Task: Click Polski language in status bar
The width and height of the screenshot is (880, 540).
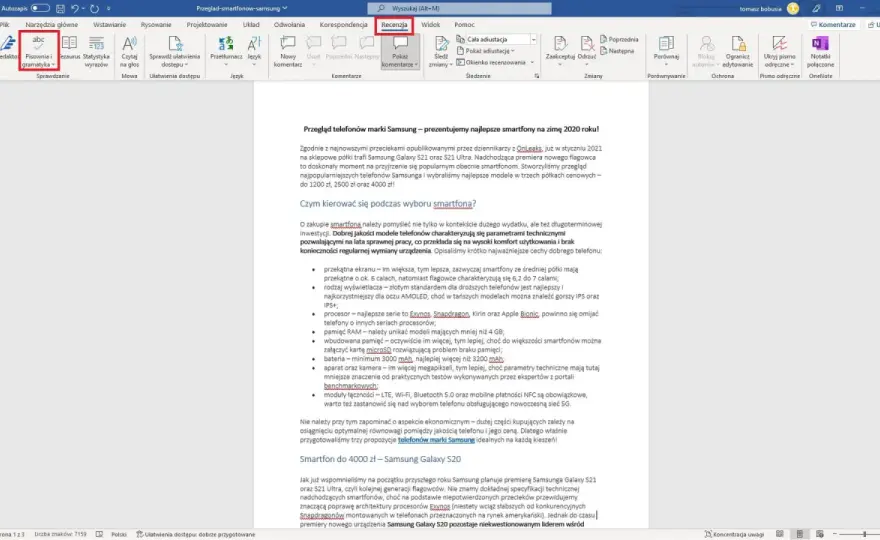Action: coord(119,534)
